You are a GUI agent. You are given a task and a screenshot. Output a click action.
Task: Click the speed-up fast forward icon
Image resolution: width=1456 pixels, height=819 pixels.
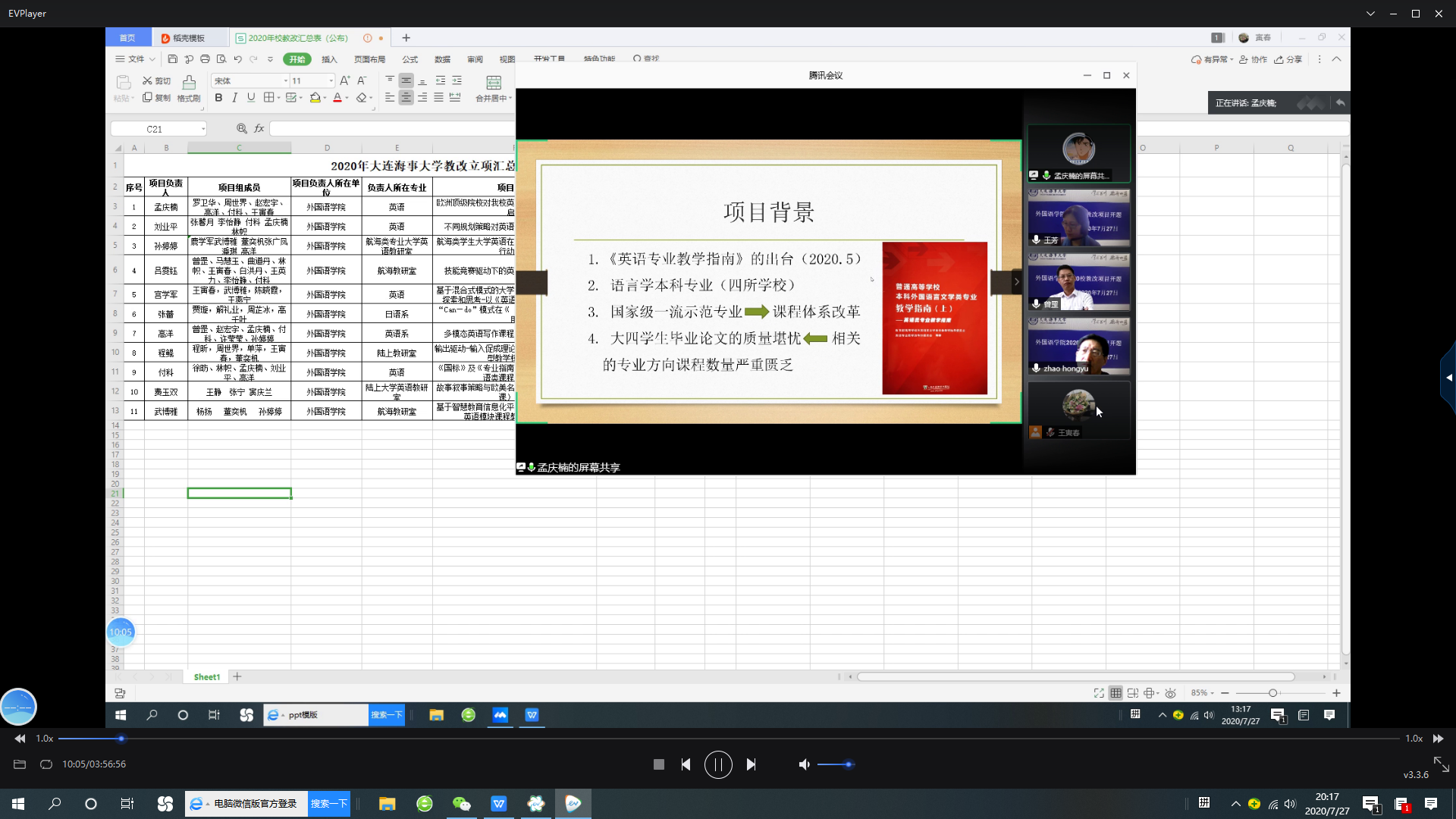1438,739
